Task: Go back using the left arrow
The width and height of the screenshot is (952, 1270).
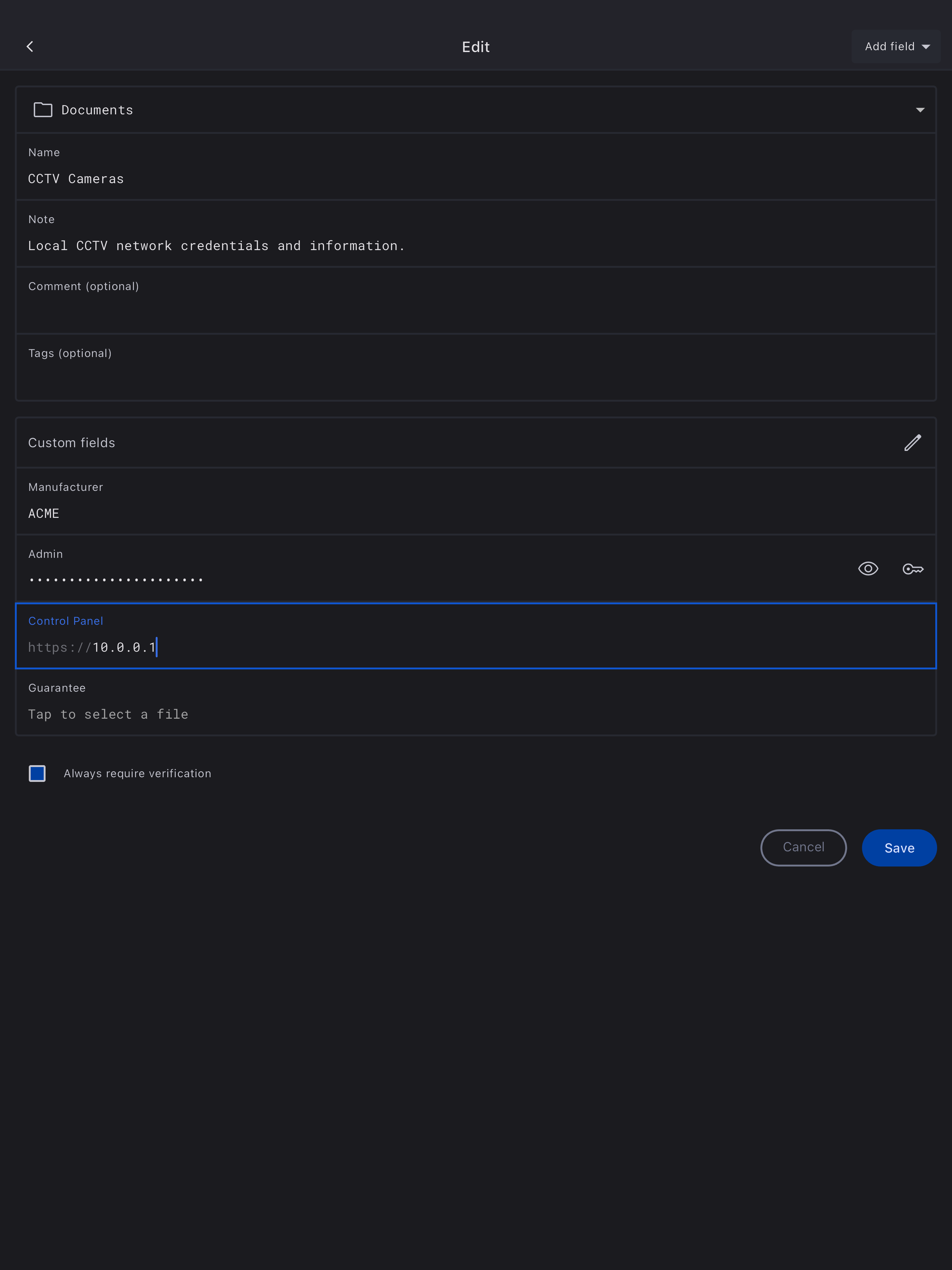Action: tap(30, 46)
